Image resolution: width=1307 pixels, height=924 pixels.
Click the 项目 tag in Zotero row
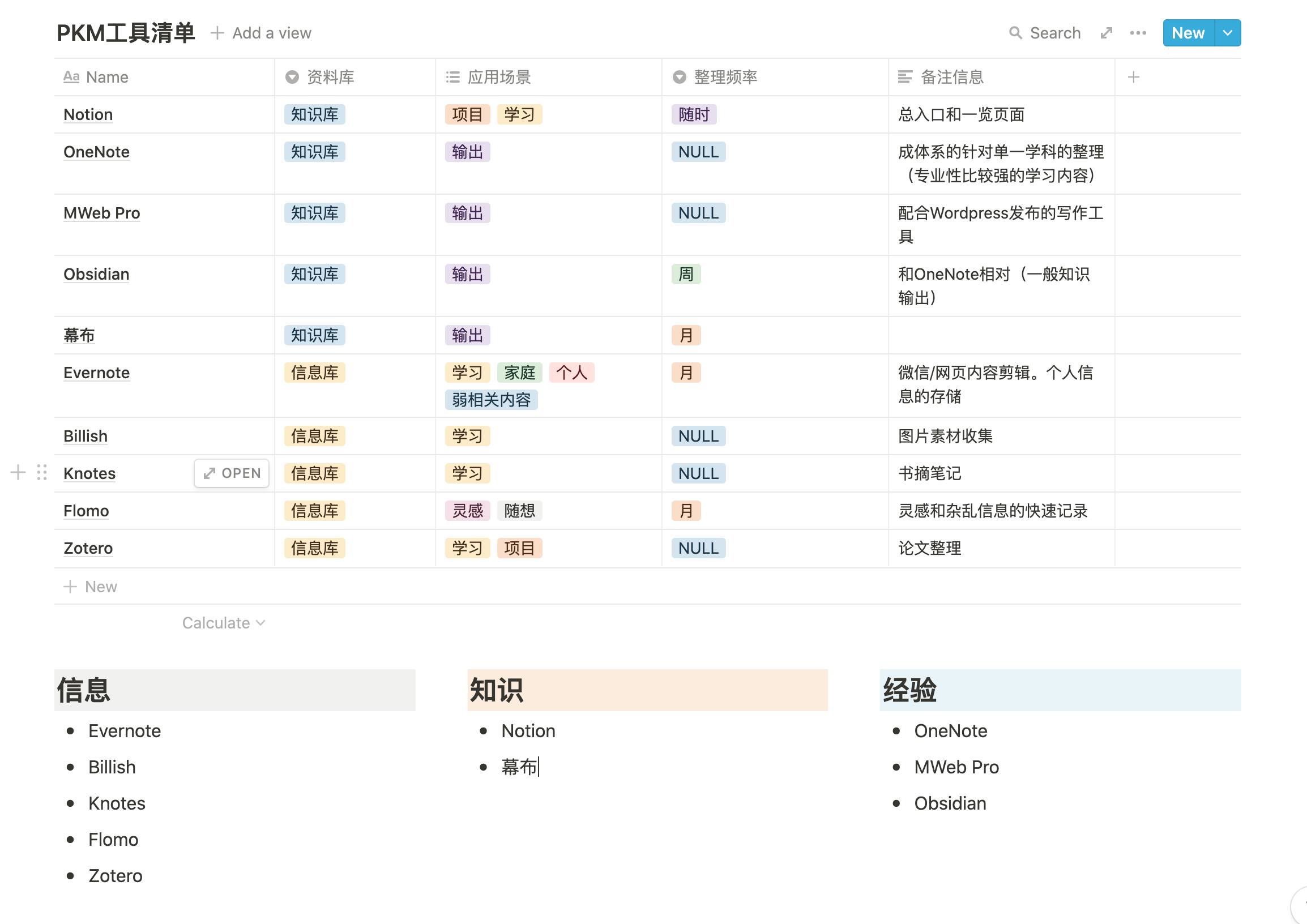(x=520, y=548)
